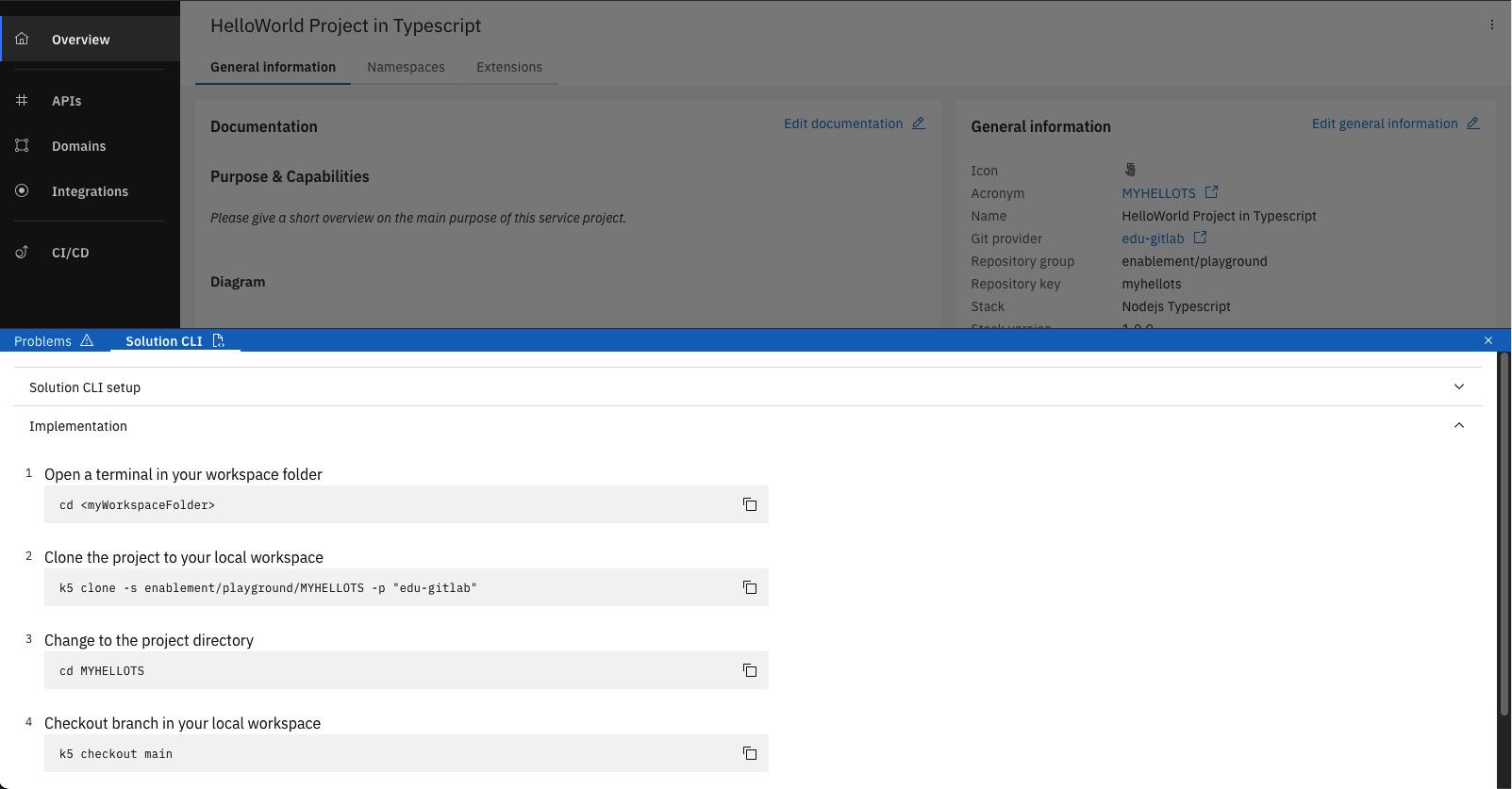Click the project icon image value
This screenshot has height=789, width=1512.
click(x=1130, y=170)
